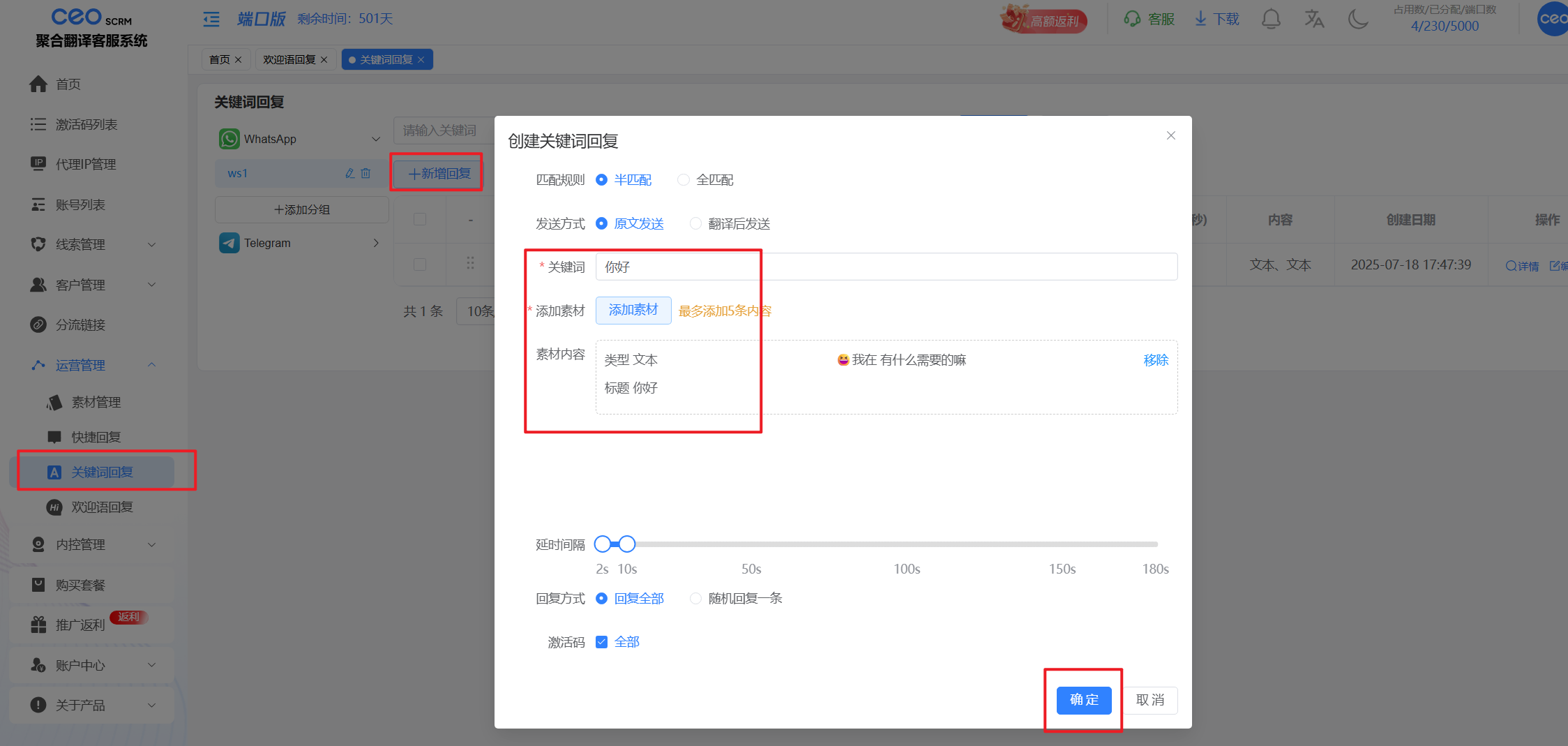Open 素材管理 submenu item
Screen dimensions: 1568x746
coord(96,402)
